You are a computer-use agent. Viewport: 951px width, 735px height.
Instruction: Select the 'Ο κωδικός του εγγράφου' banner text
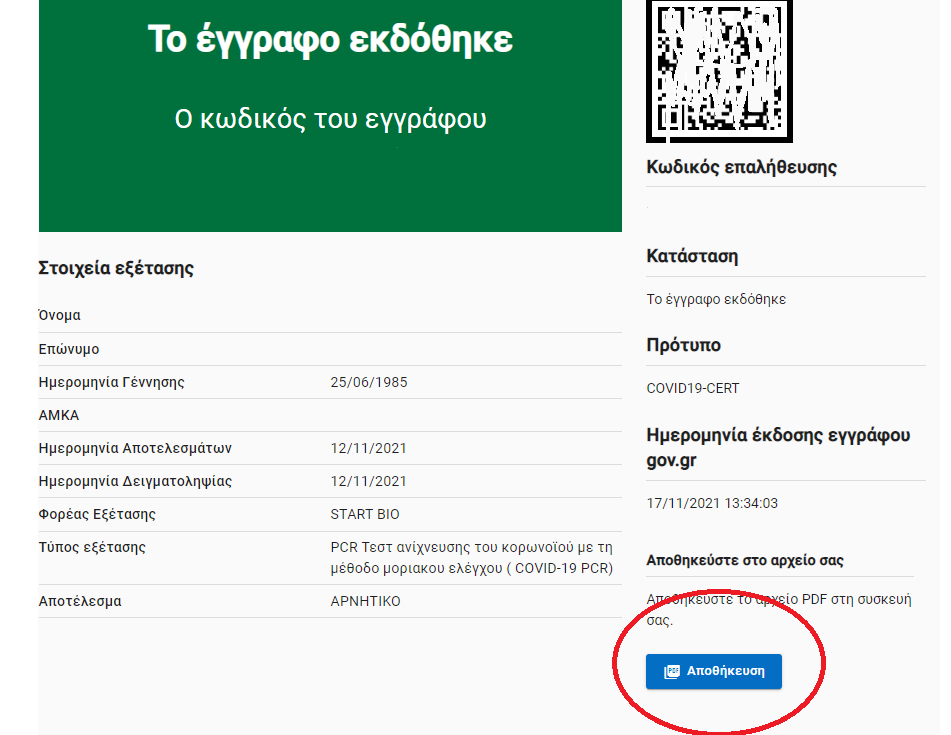[330, 119]
